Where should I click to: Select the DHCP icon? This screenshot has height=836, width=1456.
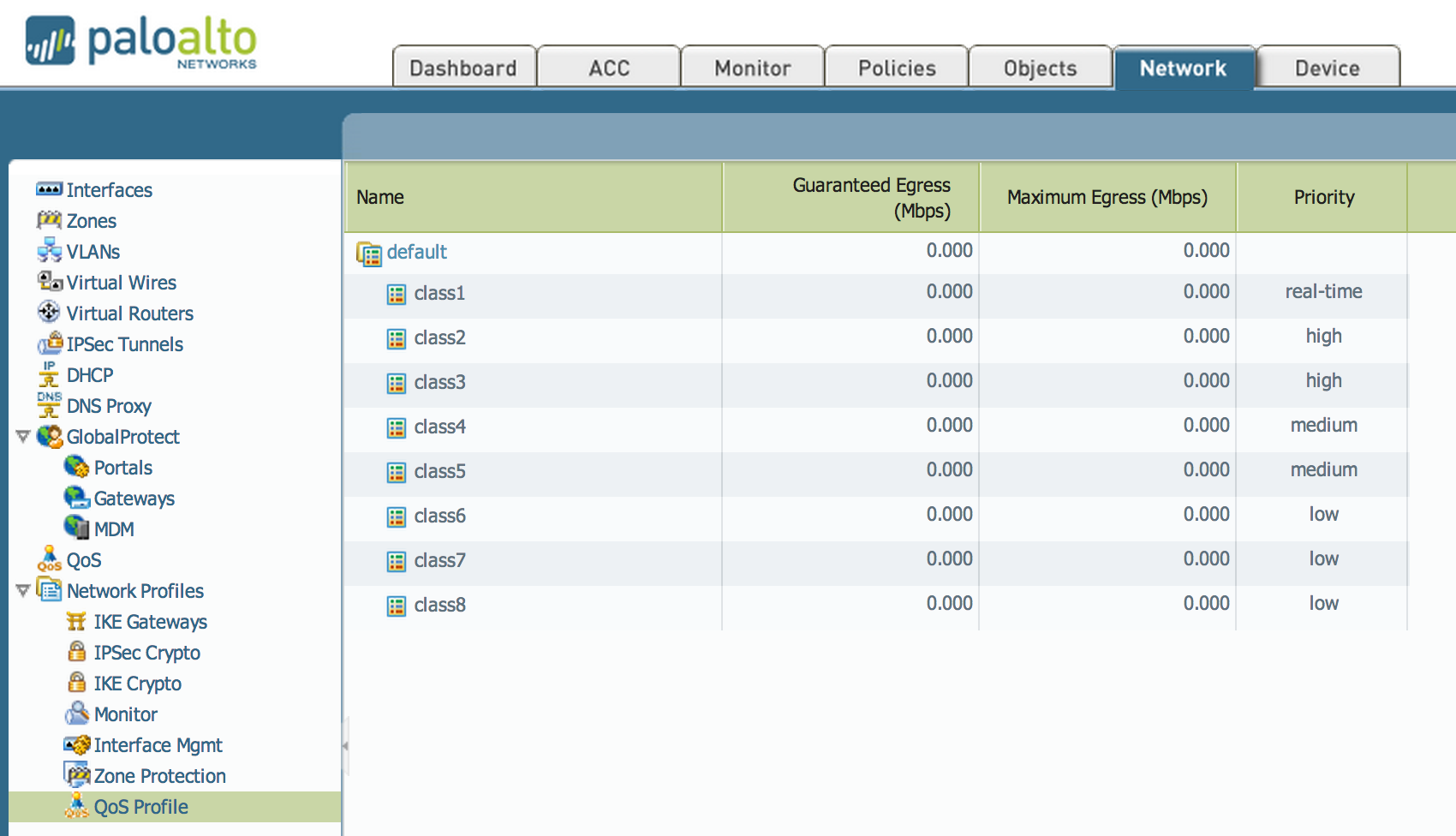(x=51, y=374)
